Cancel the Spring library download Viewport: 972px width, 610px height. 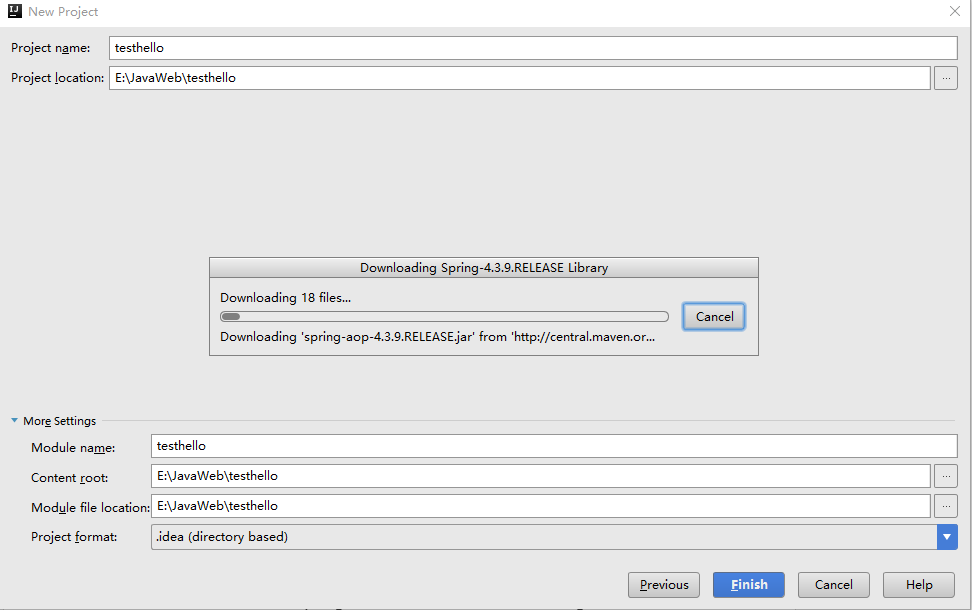pos(714,316)
